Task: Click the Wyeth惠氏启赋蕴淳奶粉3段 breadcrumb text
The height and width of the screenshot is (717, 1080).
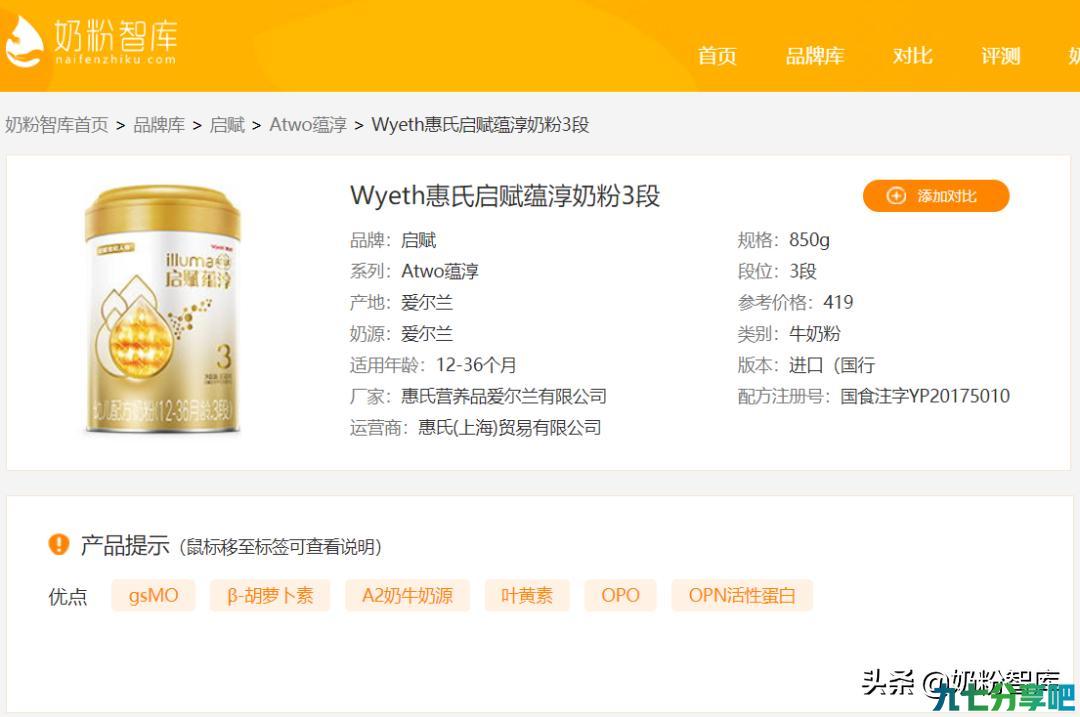Action: (x=480, y=125)
